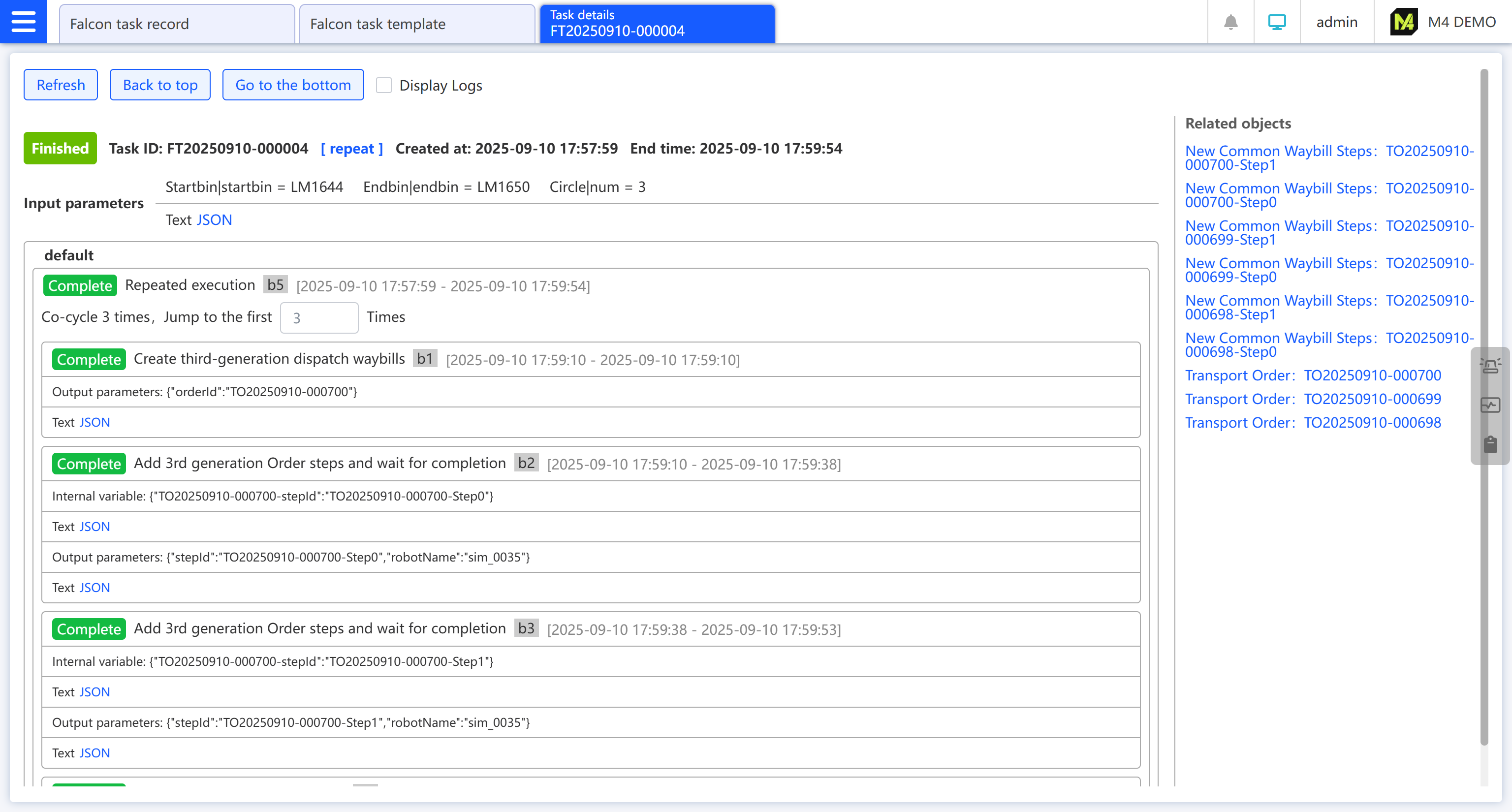
Task: Switch to Falcon task record tab
Action: pyautogui.click(x=176, y=24)
